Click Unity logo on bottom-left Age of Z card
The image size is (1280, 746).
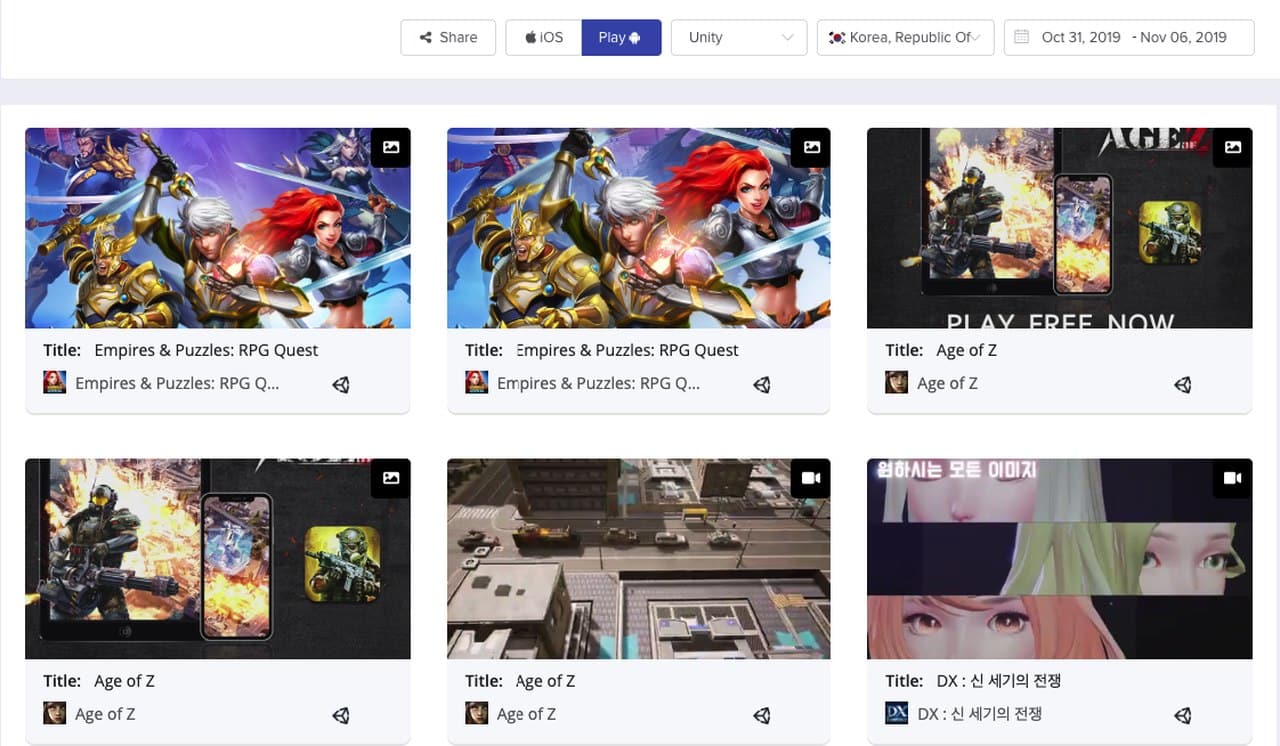click(341, 715)
